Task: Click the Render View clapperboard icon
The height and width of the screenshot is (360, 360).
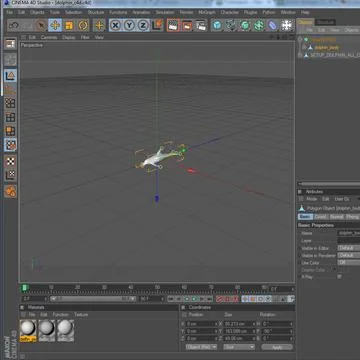Action: (x=173, y=25)
